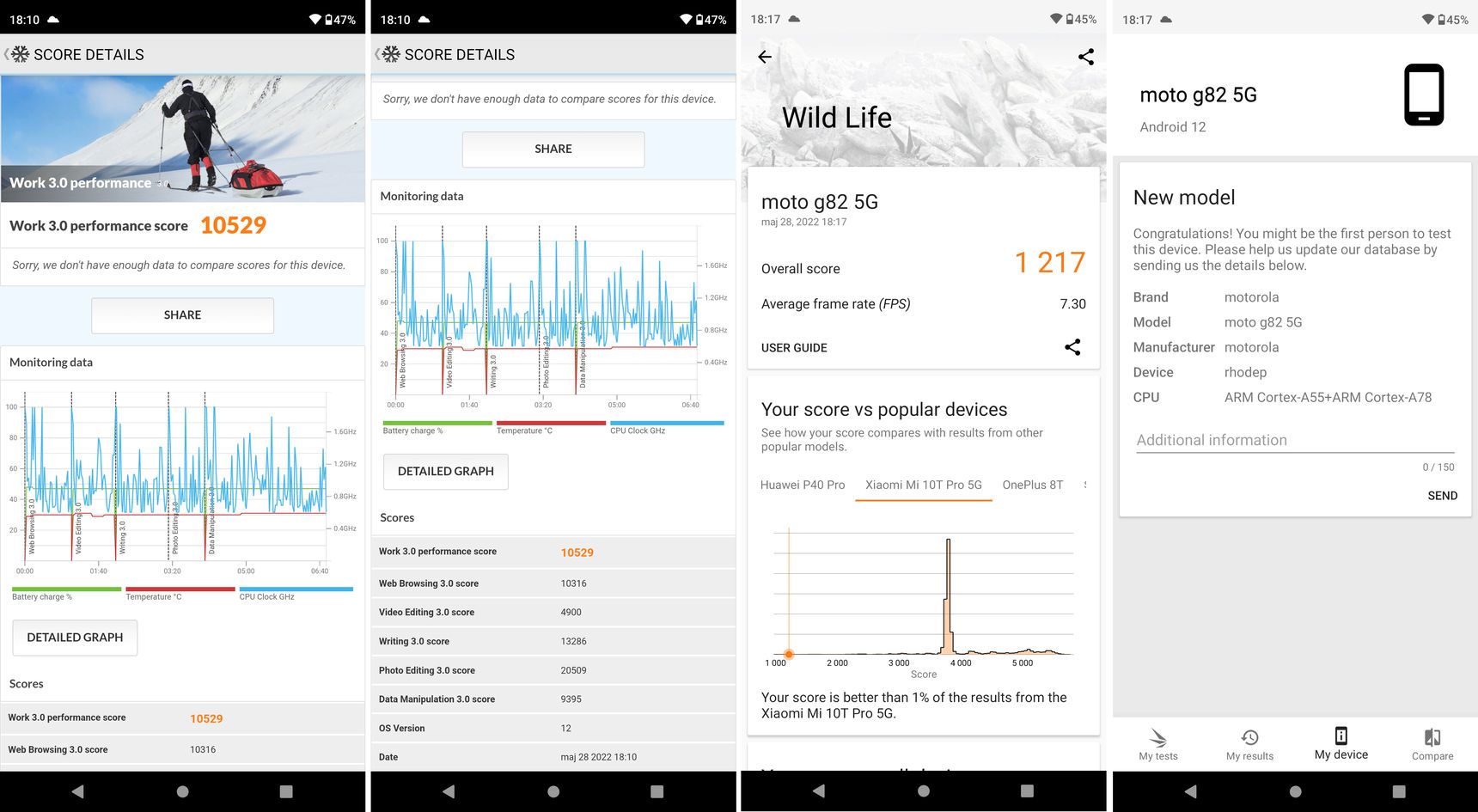Tap Android back button in first panel
1478x812 pixels.
[78, 791]
